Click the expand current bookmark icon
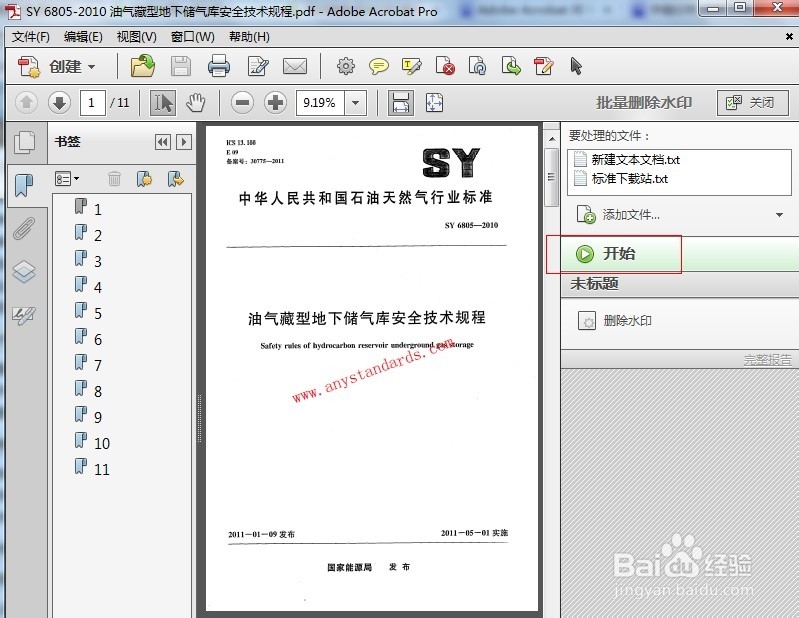Image resolution: width=799 pixels, height=618 pixels. 175,179
